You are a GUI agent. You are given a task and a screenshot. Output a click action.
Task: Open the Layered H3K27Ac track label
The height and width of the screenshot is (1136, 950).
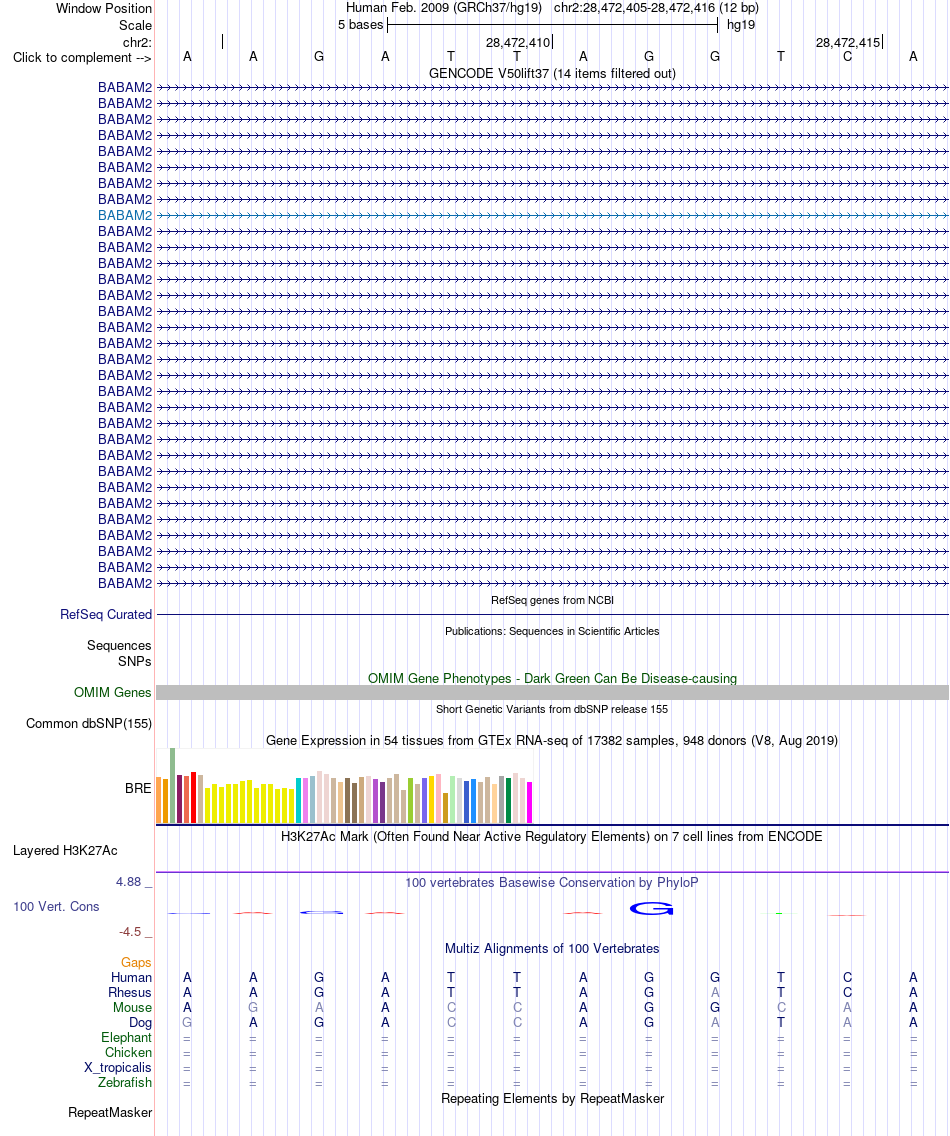pyautogui.click(x=65, y=851)
